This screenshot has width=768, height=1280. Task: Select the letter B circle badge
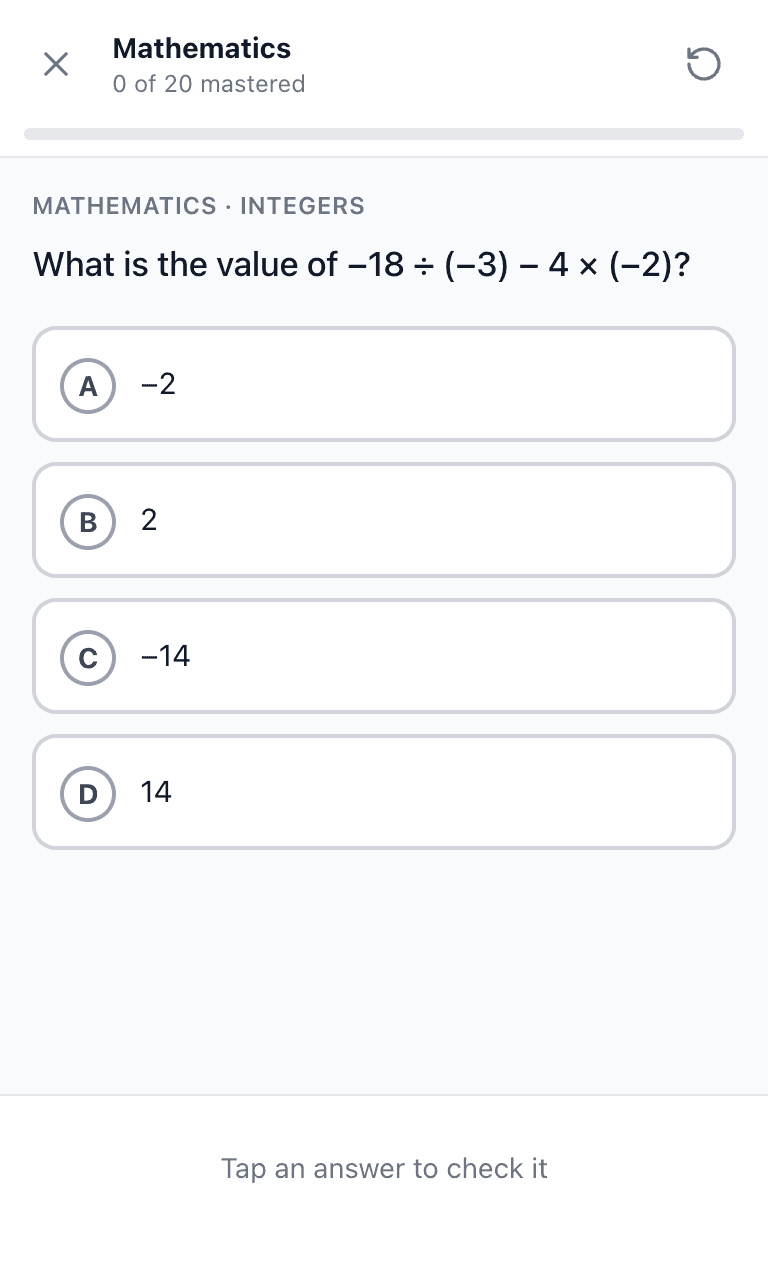click(x=88, y=521)
